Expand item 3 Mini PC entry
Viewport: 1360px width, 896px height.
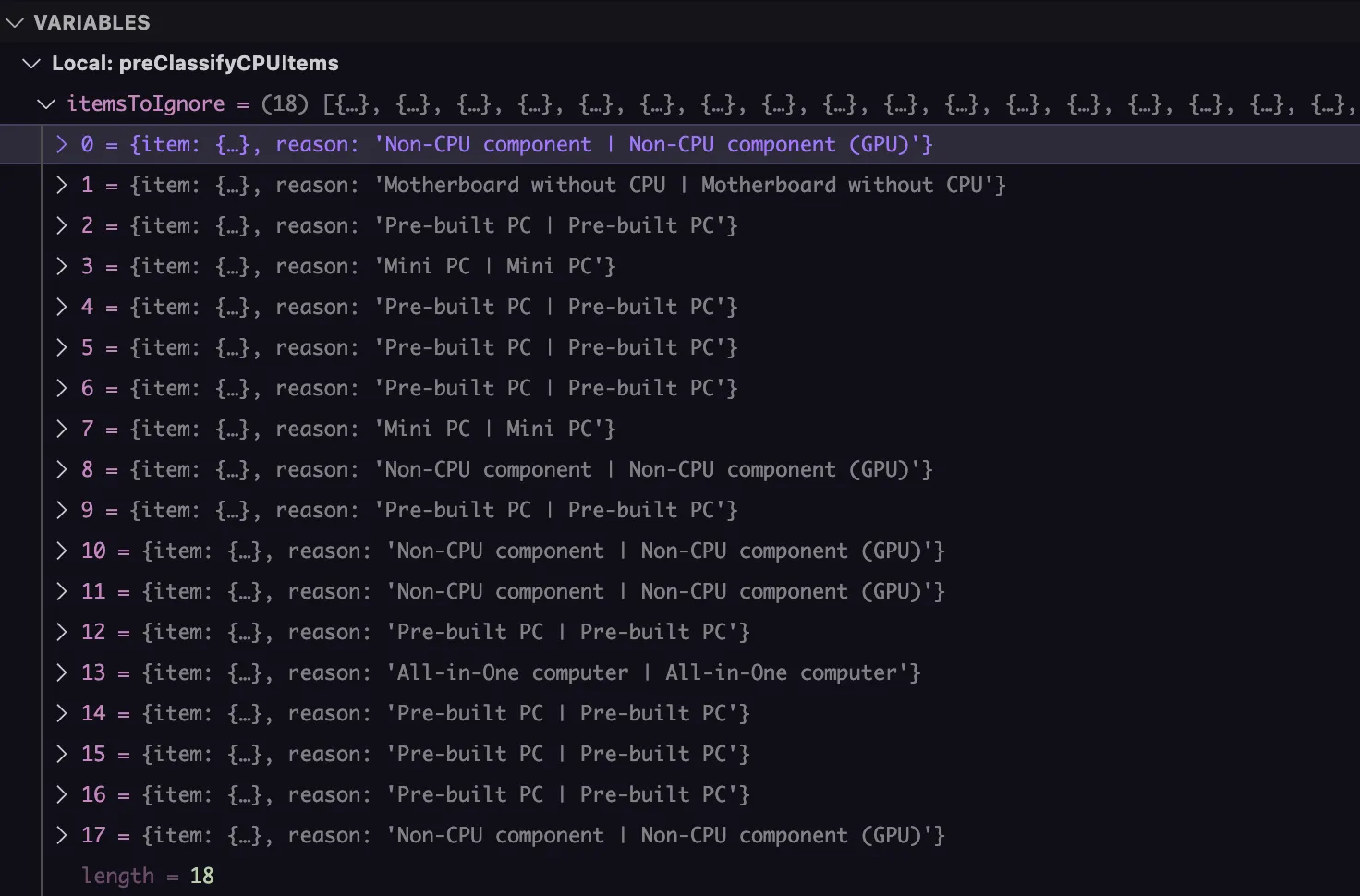61,267
